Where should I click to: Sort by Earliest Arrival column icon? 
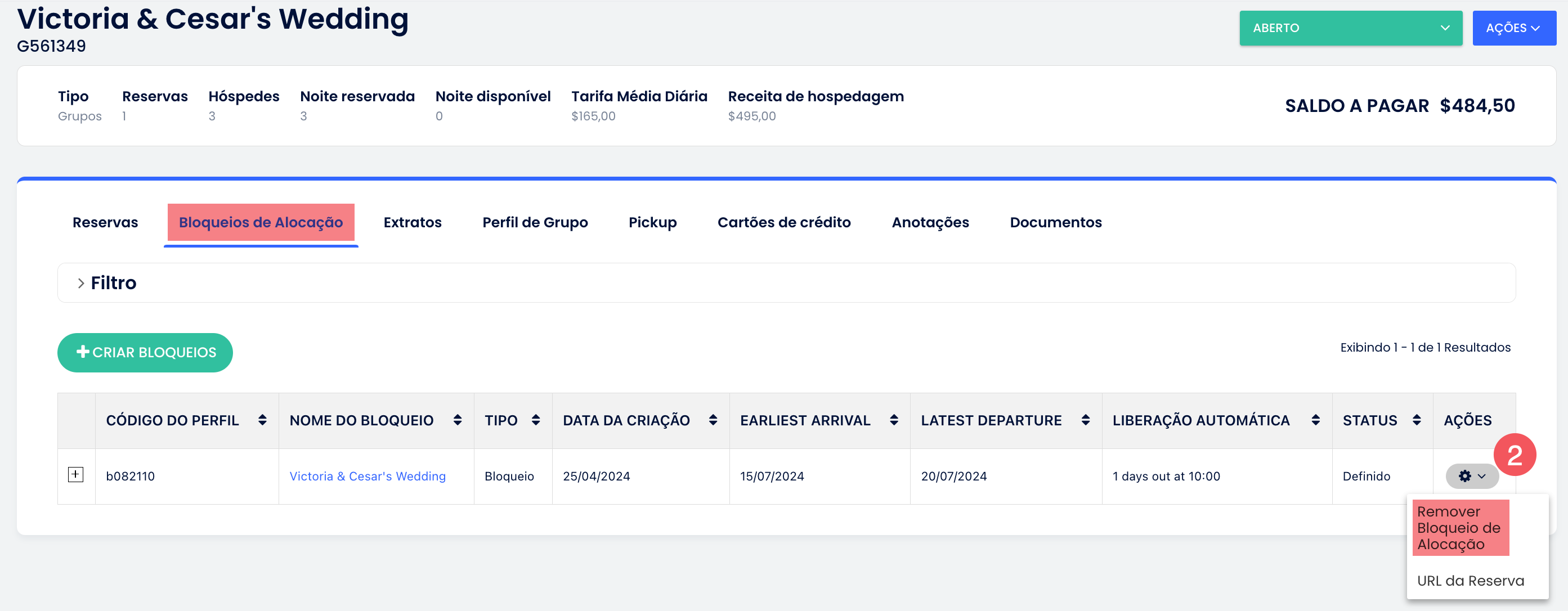894,420
